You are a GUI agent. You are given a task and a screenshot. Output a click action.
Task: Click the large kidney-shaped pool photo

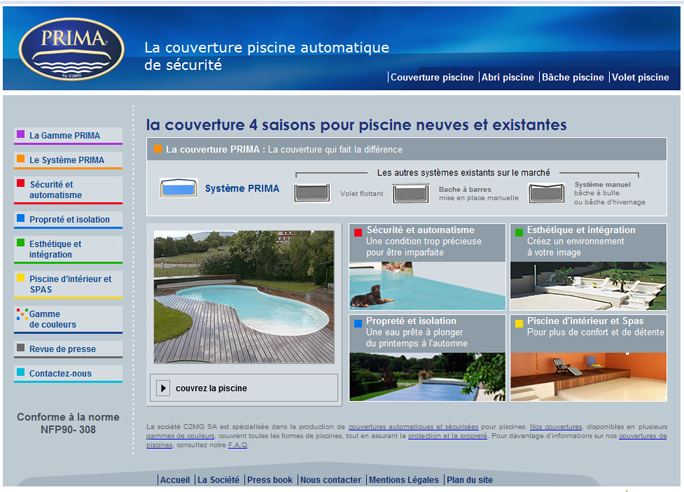pos(244,297)
